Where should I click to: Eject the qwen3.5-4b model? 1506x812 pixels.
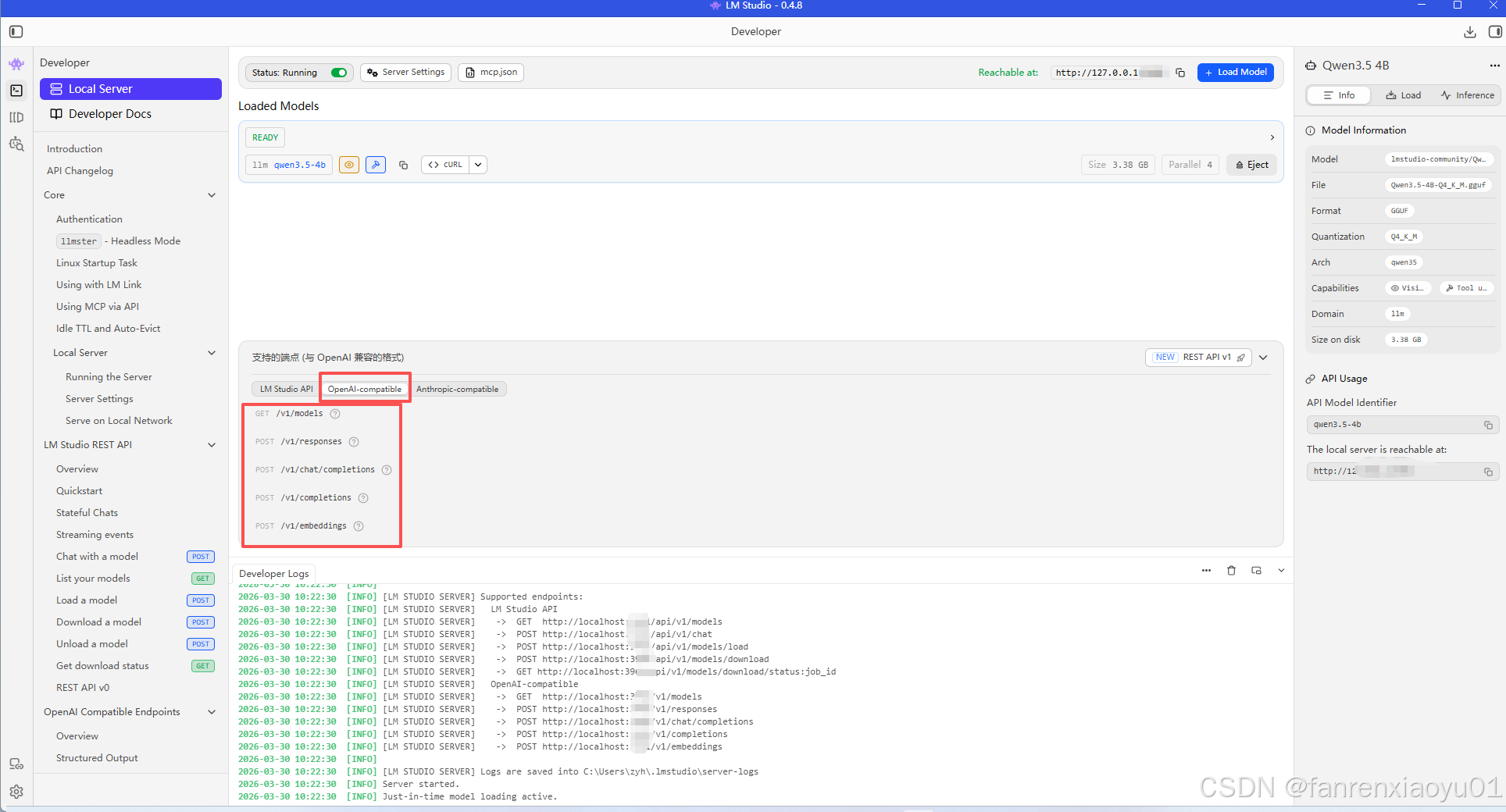(x=1251, y=165)
